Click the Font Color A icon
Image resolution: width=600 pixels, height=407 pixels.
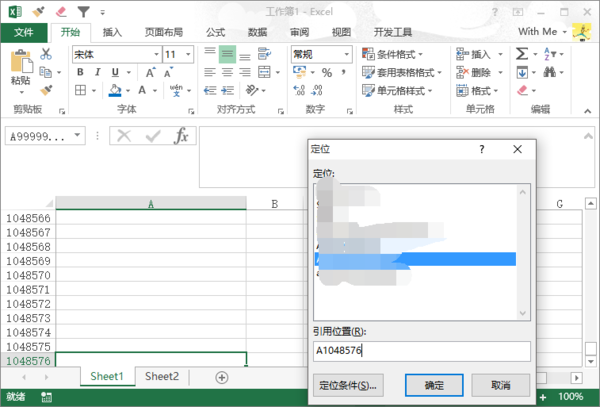(x=142, y=90)
